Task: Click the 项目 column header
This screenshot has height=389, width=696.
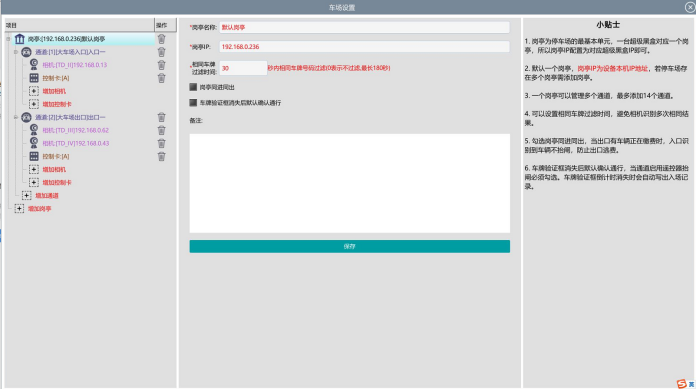Action: tap(79, 25)
